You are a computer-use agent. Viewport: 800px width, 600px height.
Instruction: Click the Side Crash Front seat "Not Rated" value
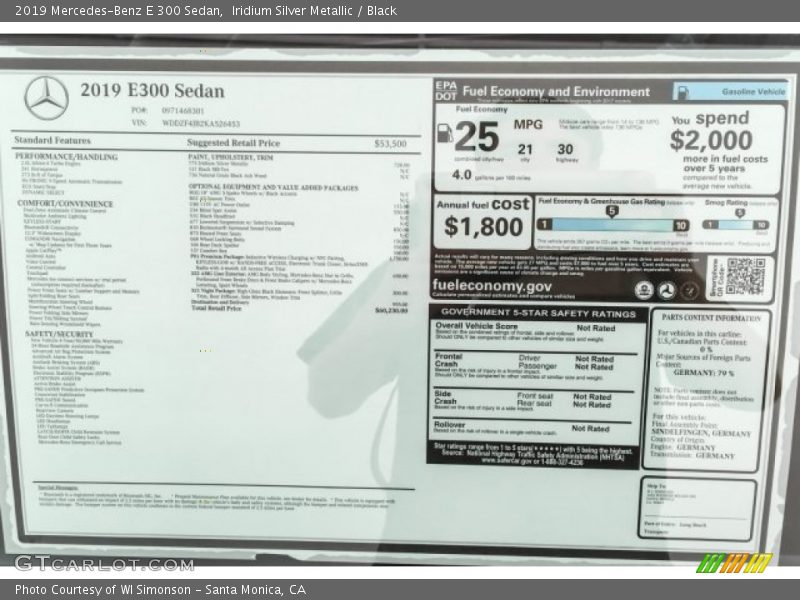click(x=592, y=396)
